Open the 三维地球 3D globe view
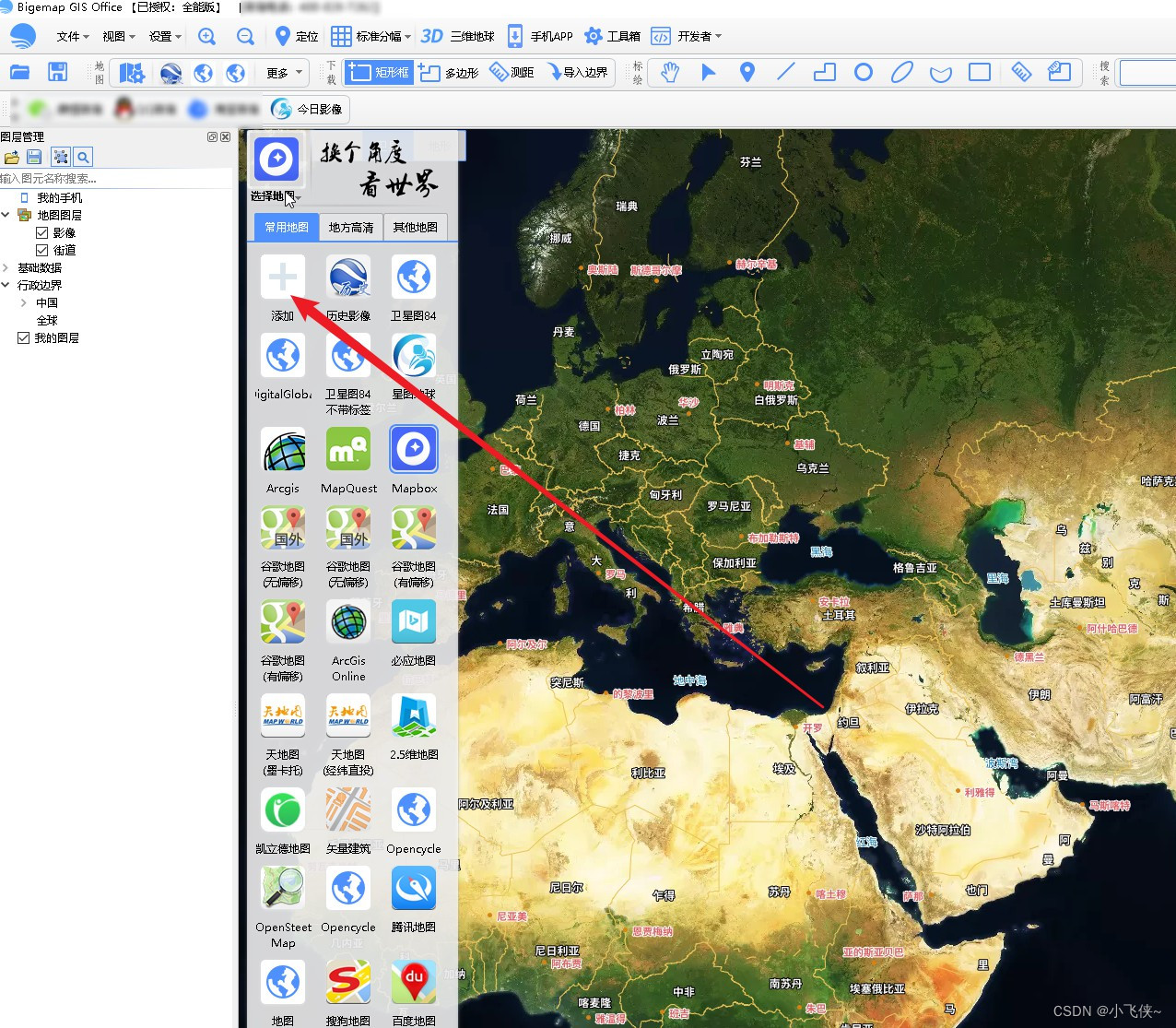The width and height of the screenshot is (1176, 1028). (x=457, y=36)
